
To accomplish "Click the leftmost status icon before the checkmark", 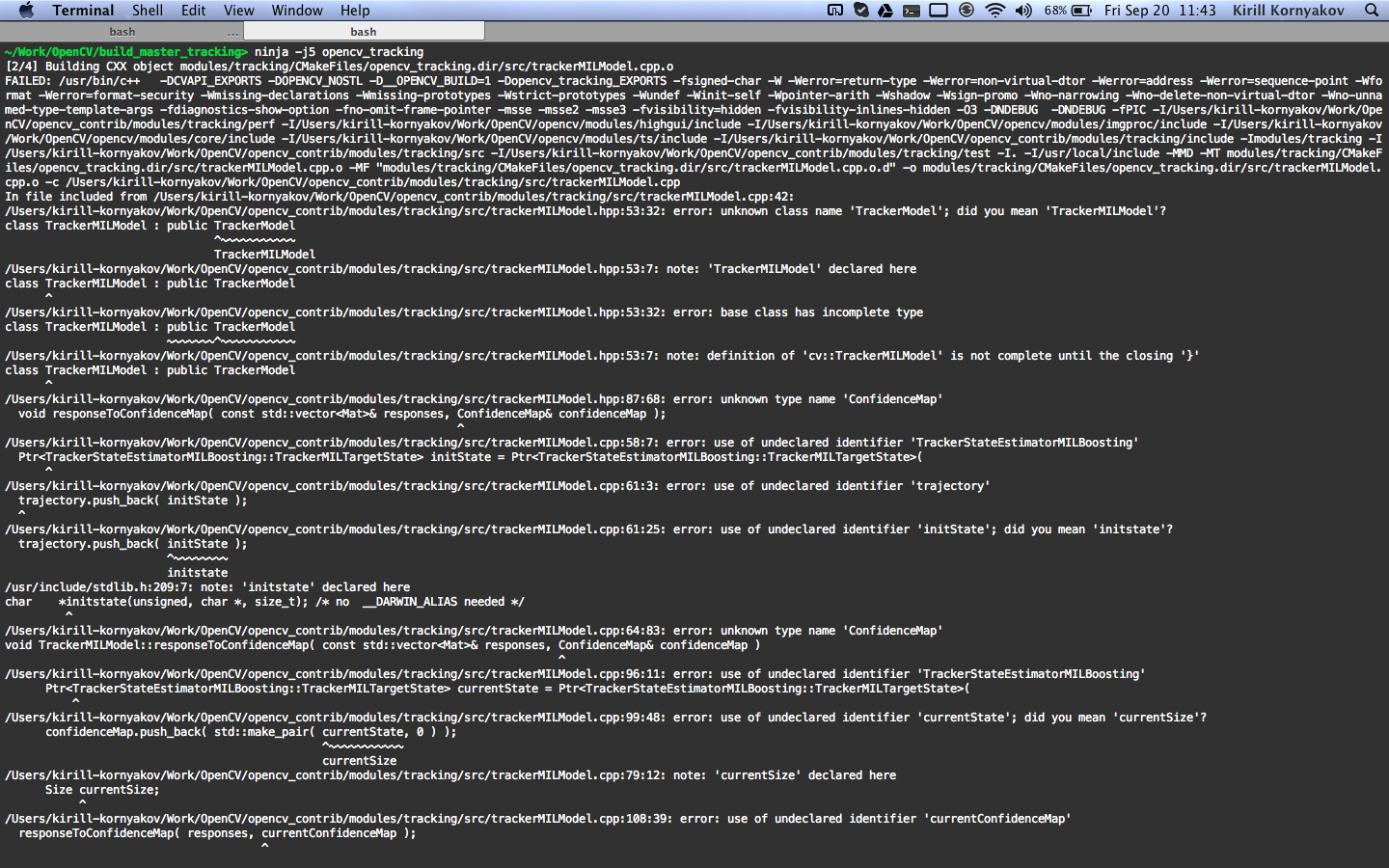I will tap(835, 10).
